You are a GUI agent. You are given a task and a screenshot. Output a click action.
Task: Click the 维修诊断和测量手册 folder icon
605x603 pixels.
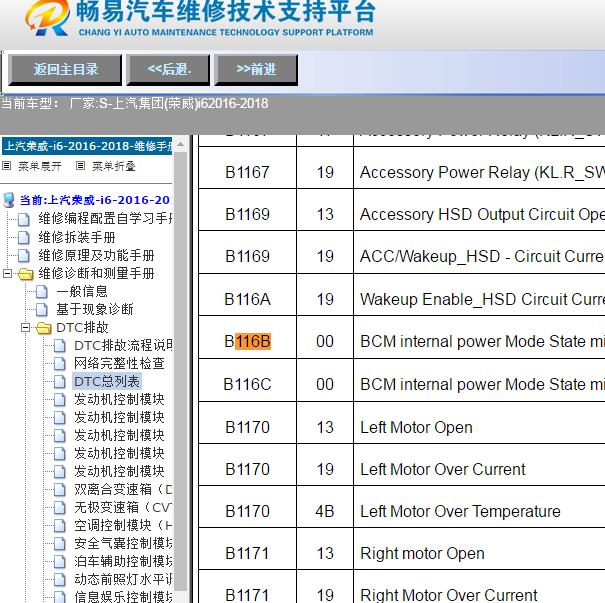[25, 274]
